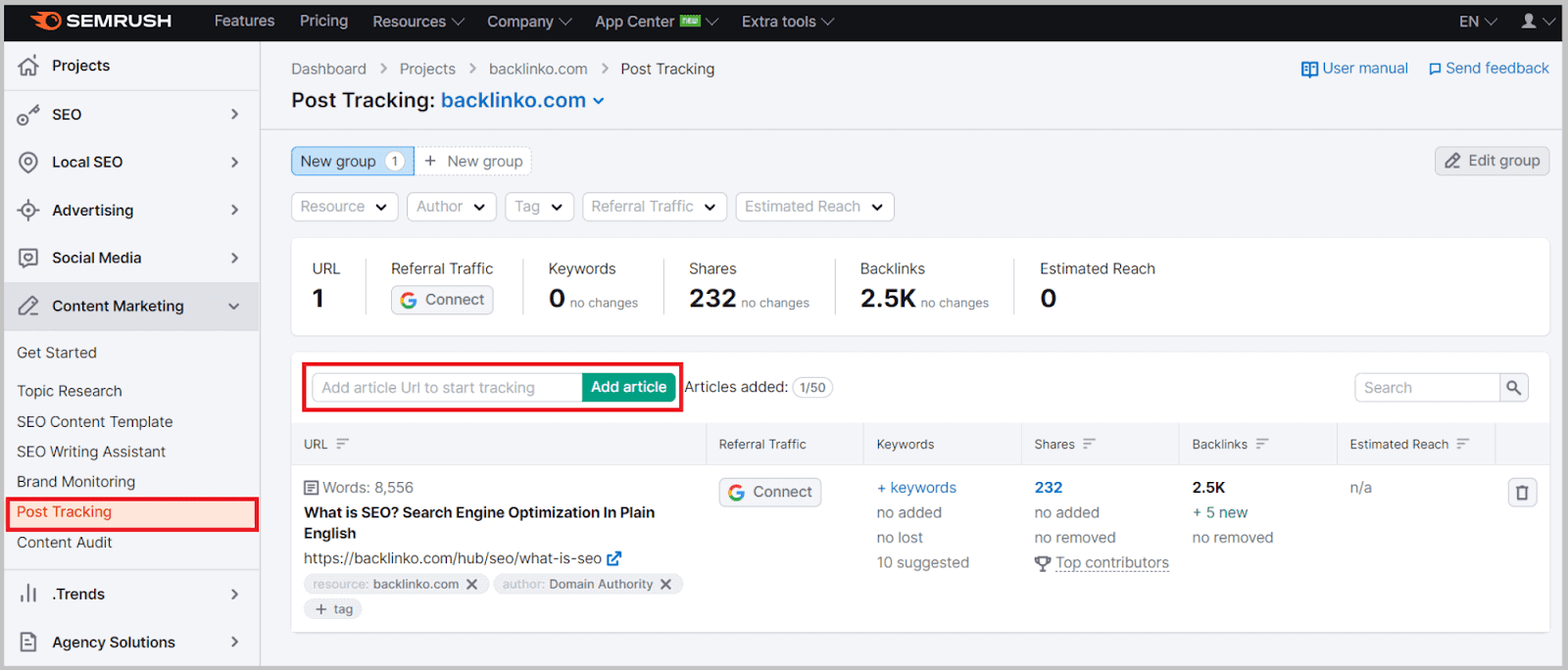
Task: Click the Add article button
Action: [628, 387]
